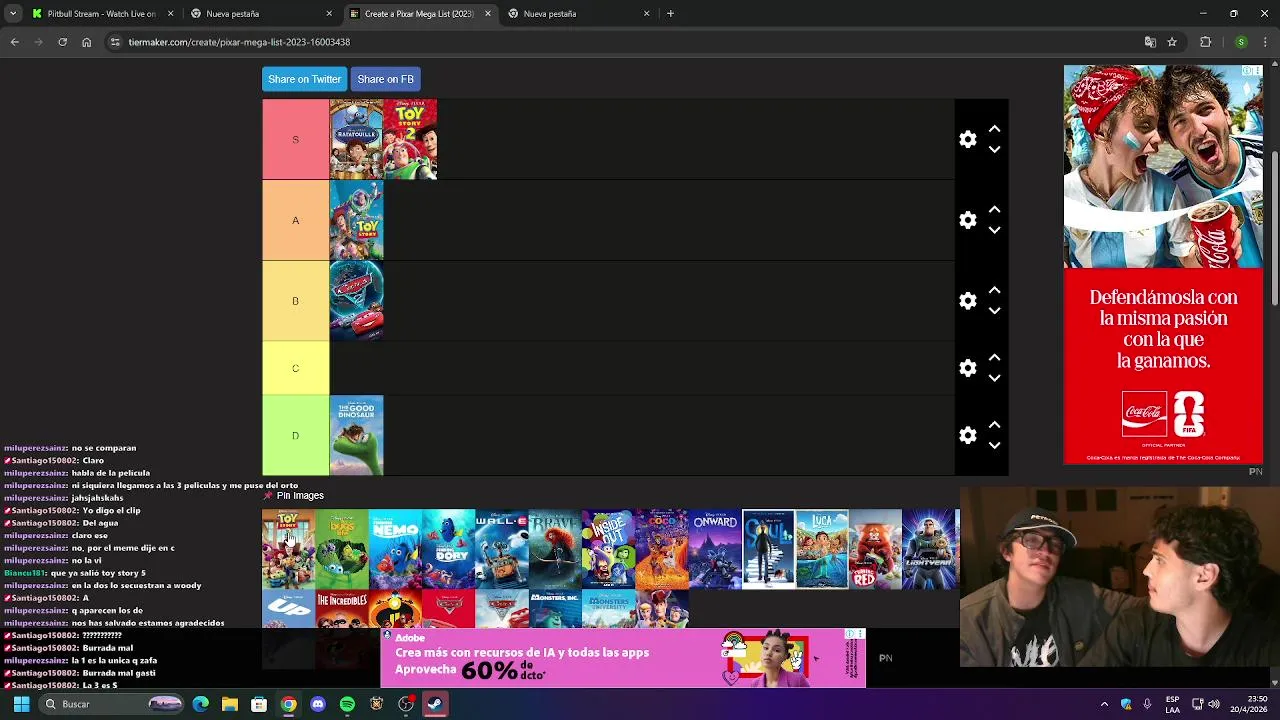Select the D tier label cell
1280x720 pixels.
(x=295, y=435)
